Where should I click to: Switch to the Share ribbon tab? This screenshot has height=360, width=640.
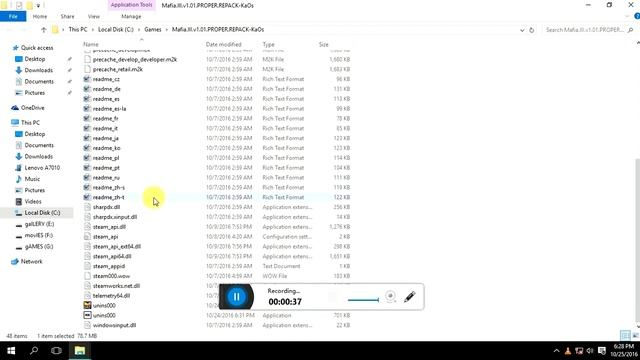pos(67,16)
